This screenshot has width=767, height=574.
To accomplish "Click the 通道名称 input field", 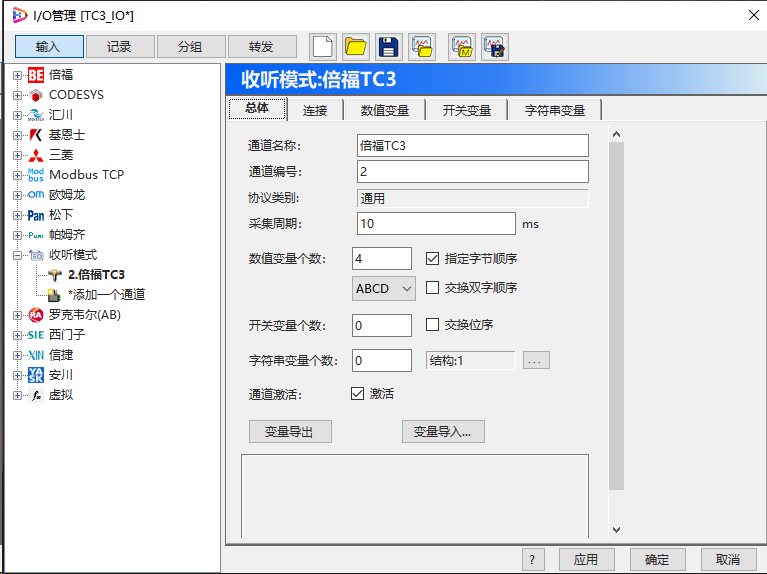I will (473, 145).
